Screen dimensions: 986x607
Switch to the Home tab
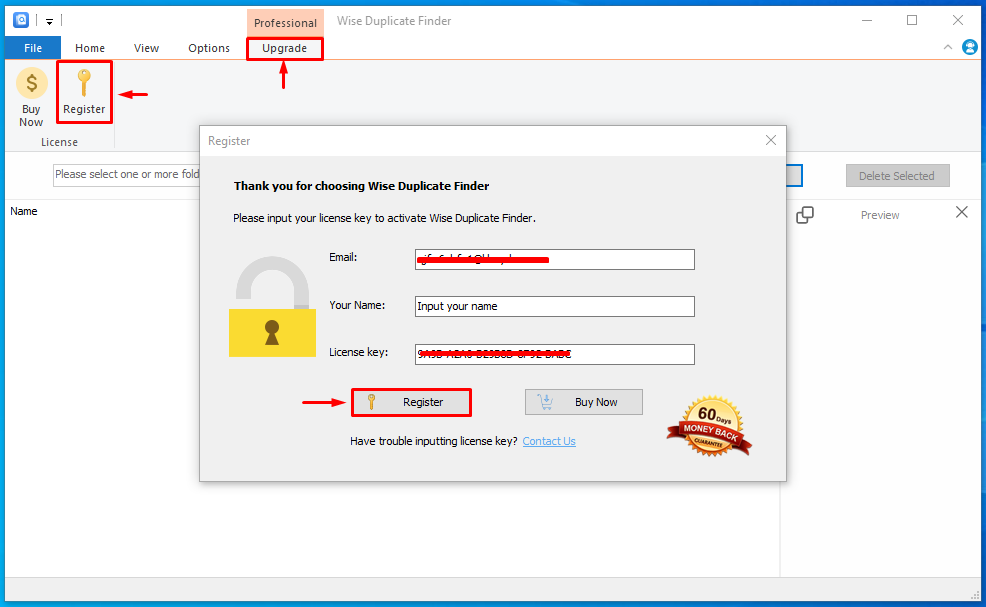[90, 48]
